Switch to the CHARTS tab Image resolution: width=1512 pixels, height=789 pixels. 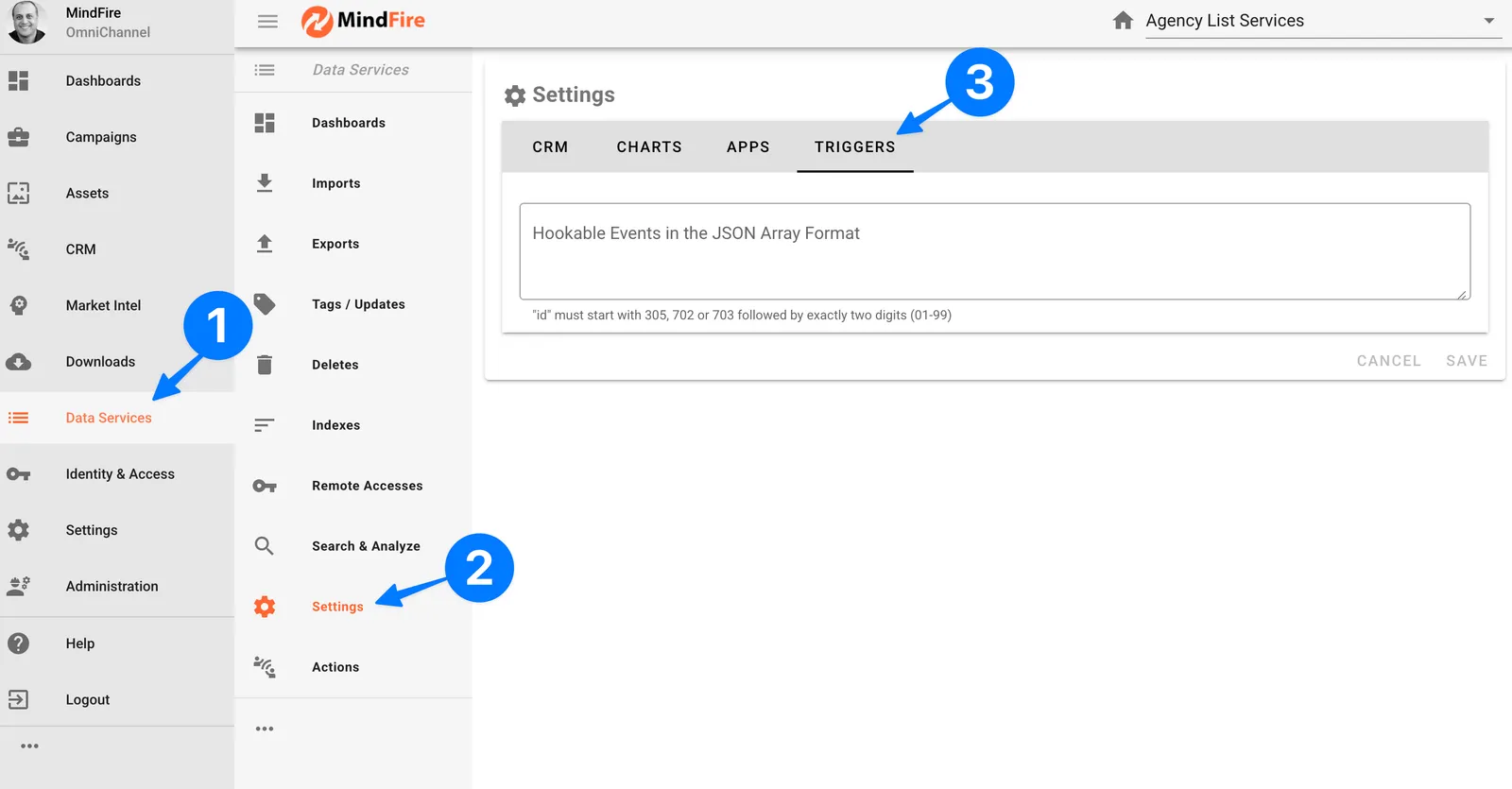649,147
